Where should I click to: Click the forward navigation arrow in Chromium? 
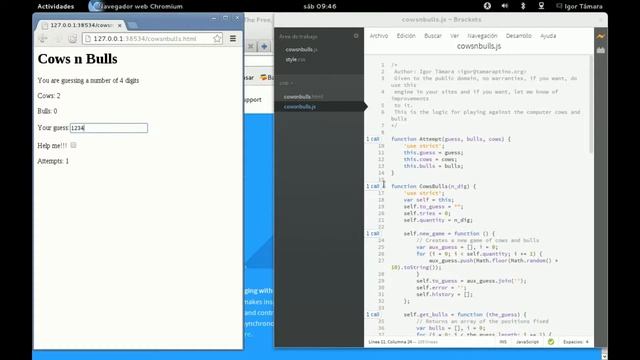(58, 39)
